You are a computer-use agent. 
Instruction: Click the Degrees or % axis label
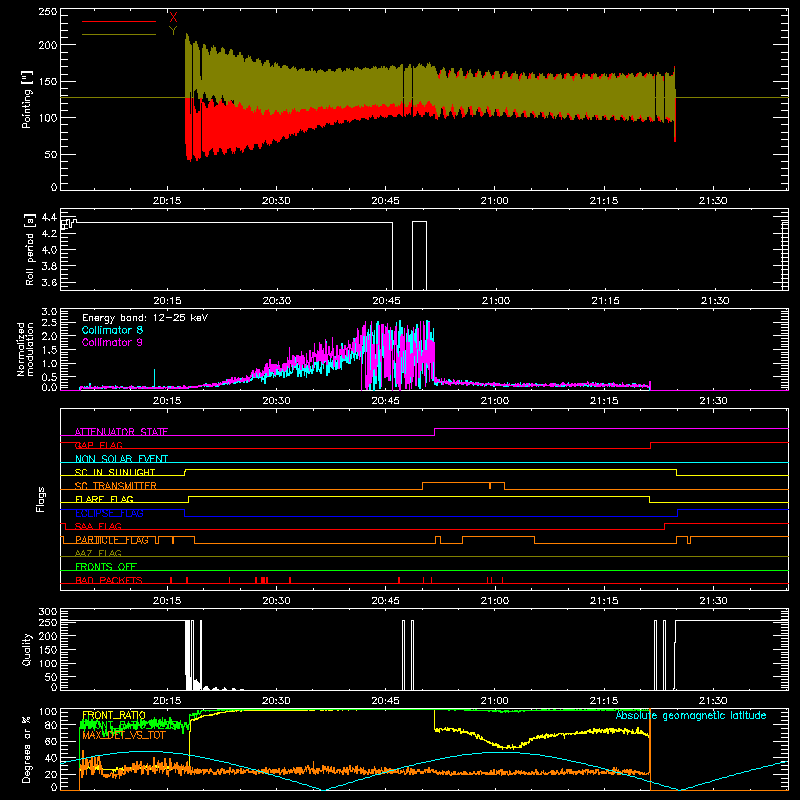pos(27,749)
